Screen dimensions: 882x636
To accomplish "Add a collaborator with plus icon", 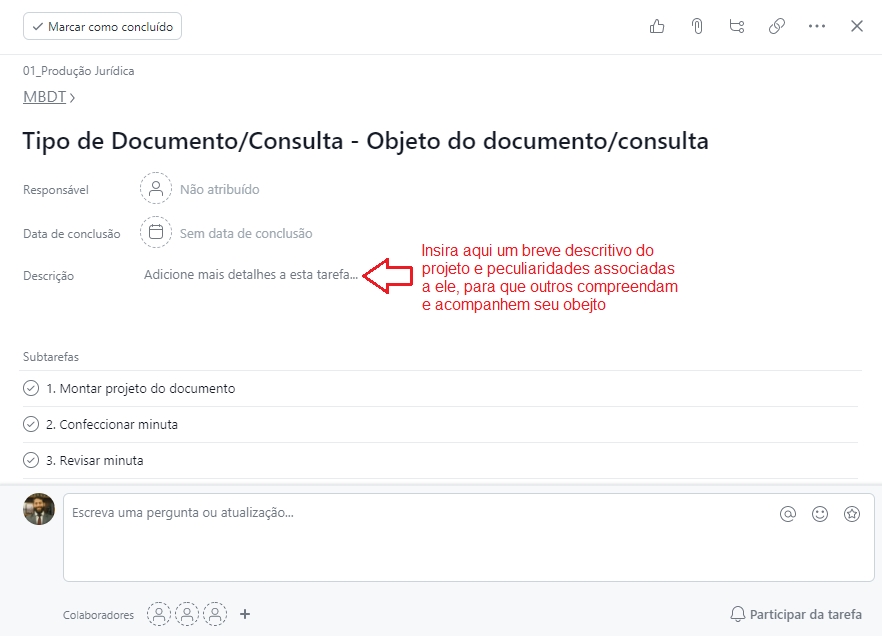I will pos(245,614).
